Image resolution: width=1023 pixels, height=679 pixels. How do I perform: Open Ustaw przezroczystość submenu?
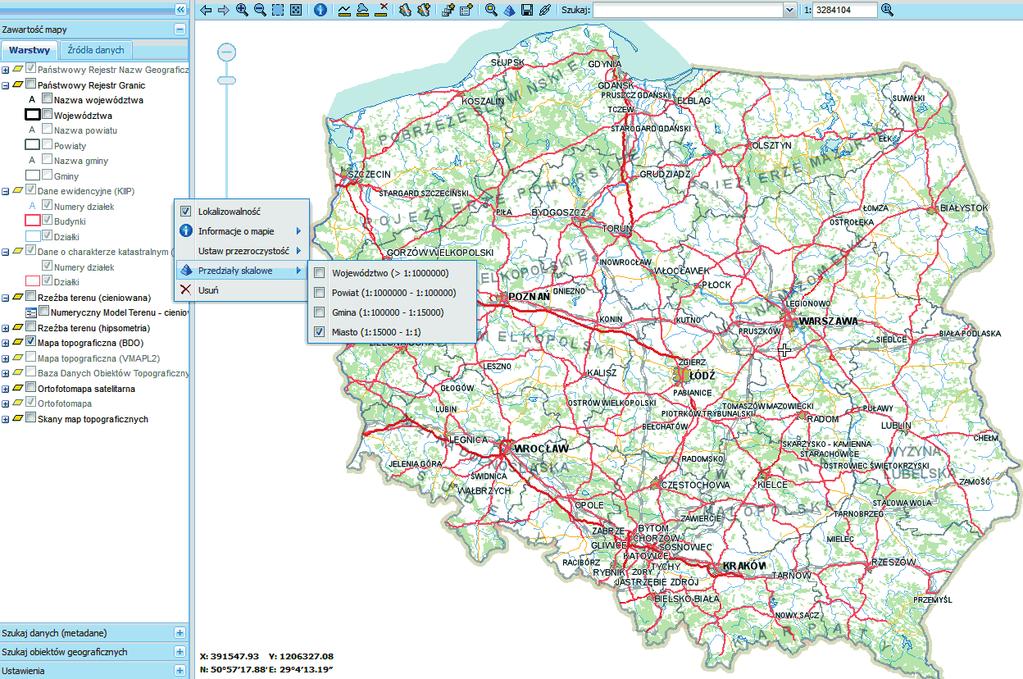[x=241, y=250]
